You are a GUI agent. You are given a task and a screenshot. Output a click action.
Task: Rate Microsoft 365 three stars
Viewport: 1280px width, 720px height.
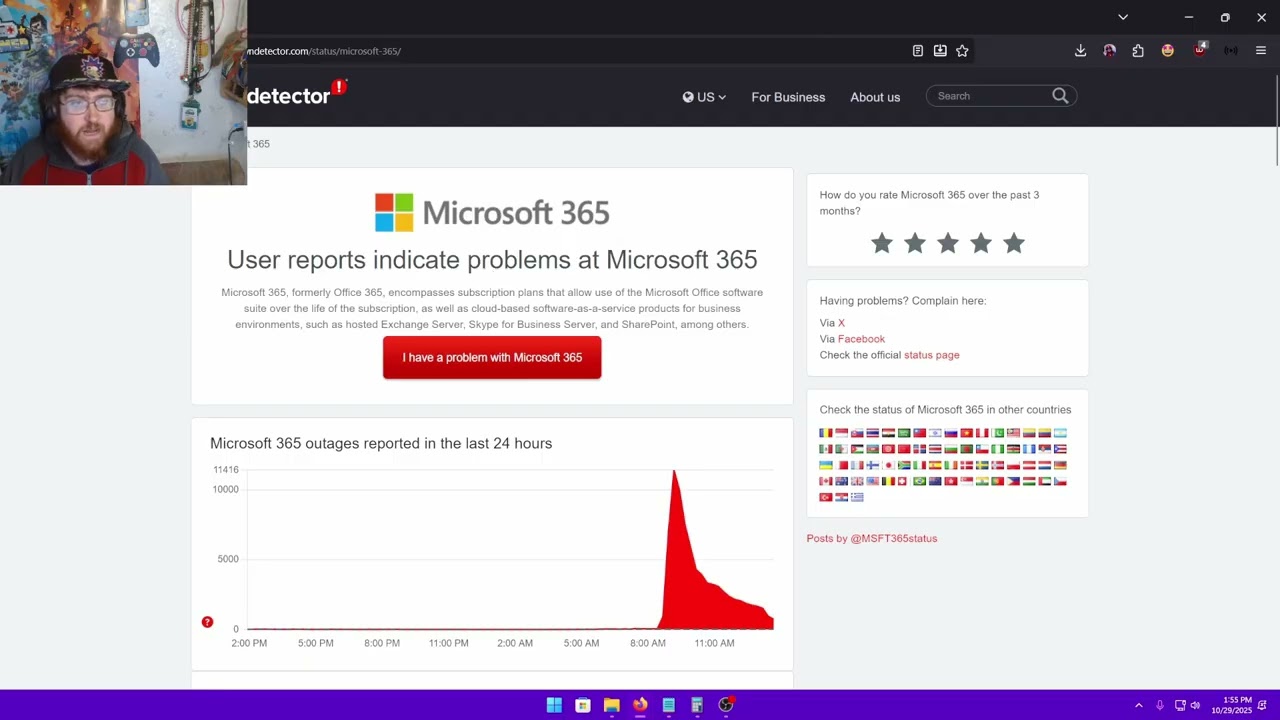[948, 243]
